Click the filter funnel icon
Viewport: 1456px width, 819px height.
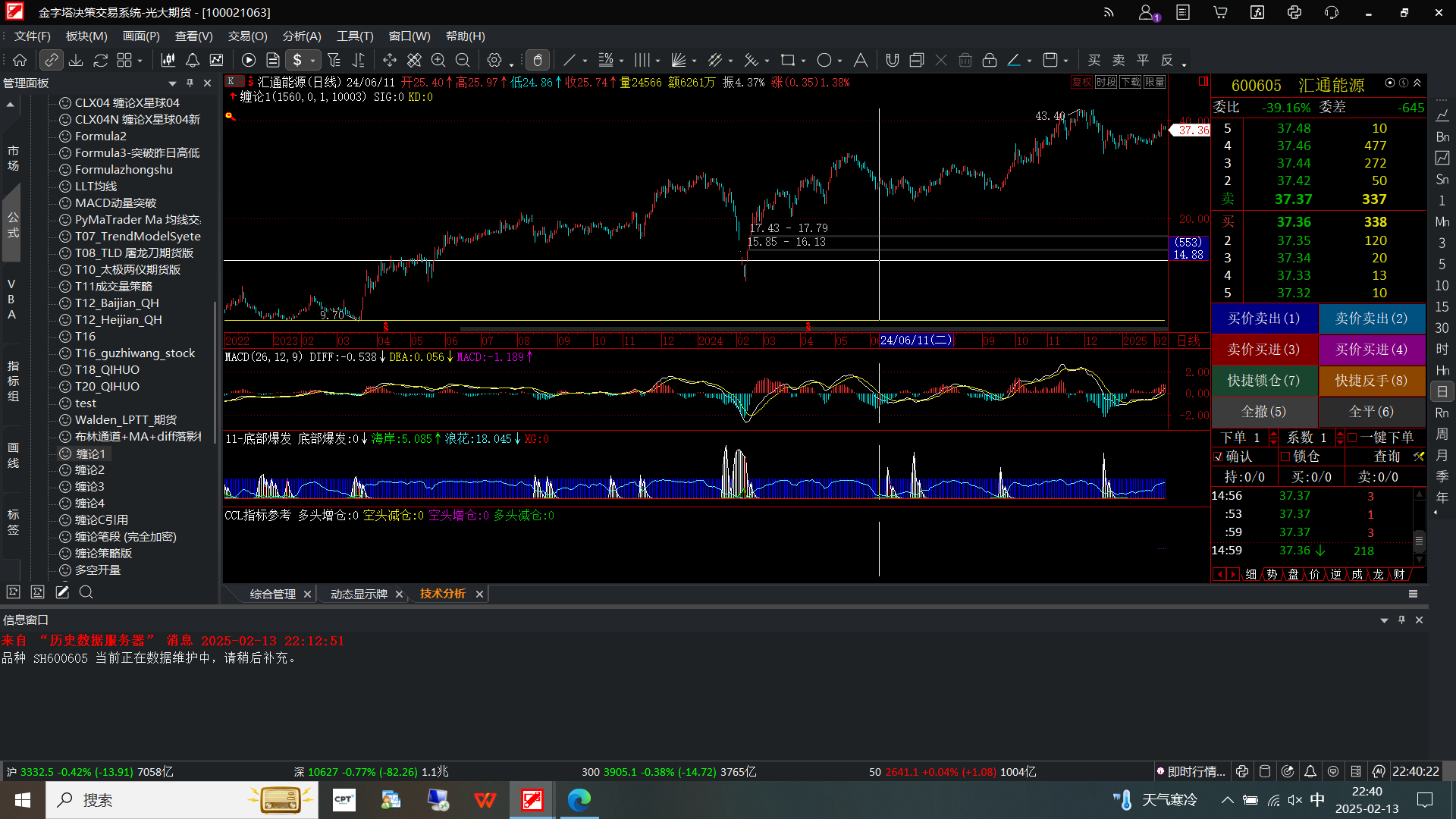coord(334,60)
